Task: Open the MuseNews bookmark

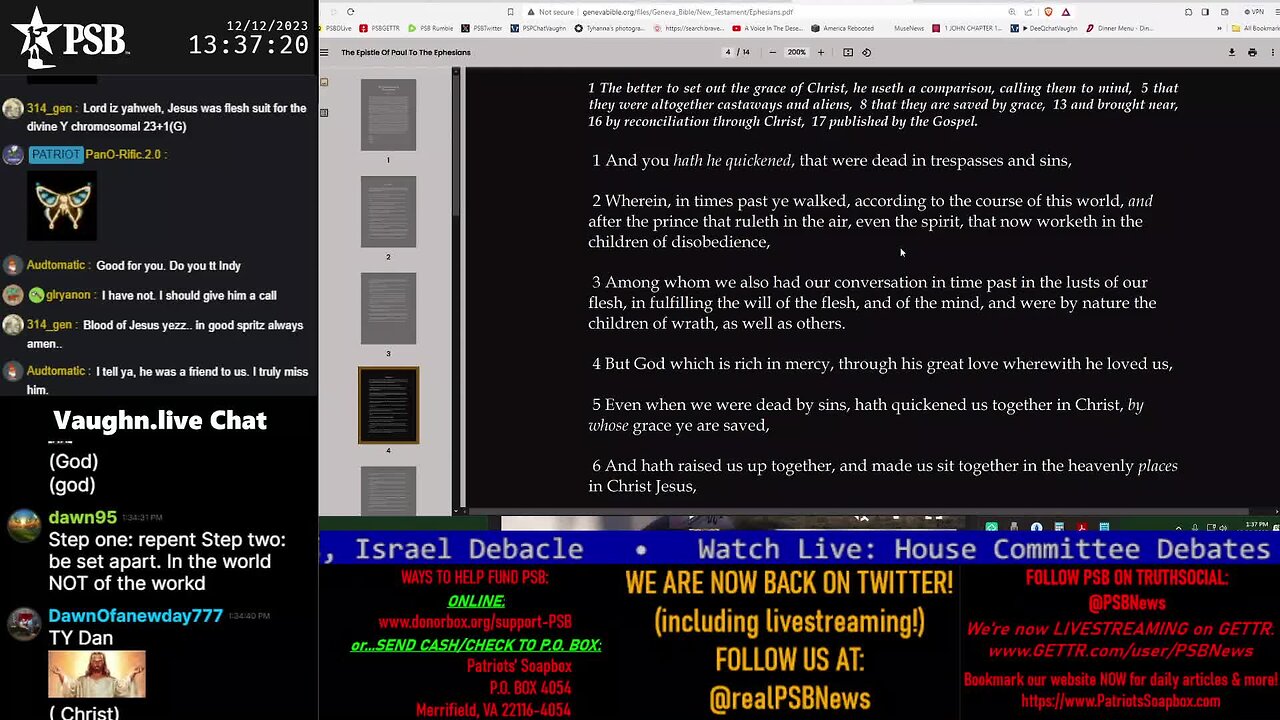Action: (908, 28)
